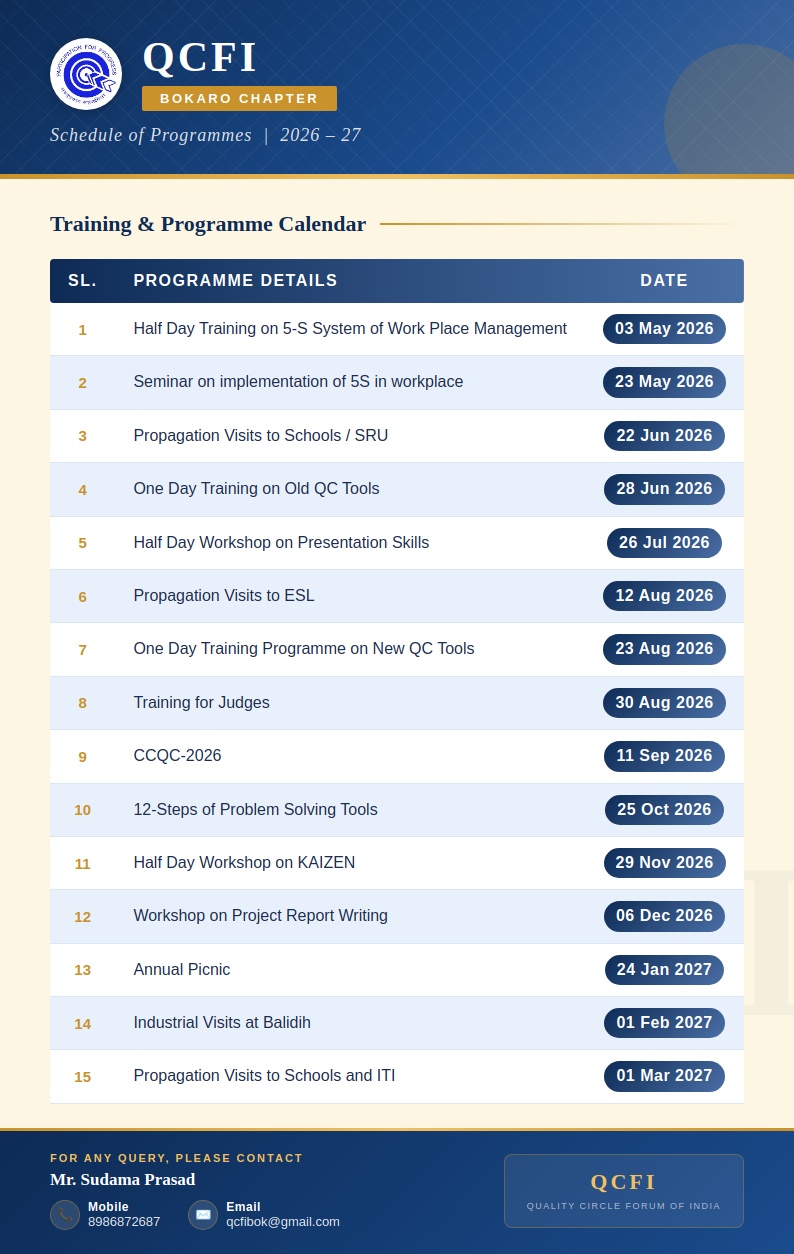This screenshot has width=794, height=1254.
Task: Click the phone icon in footer
Action: (x=65, y=1215)
